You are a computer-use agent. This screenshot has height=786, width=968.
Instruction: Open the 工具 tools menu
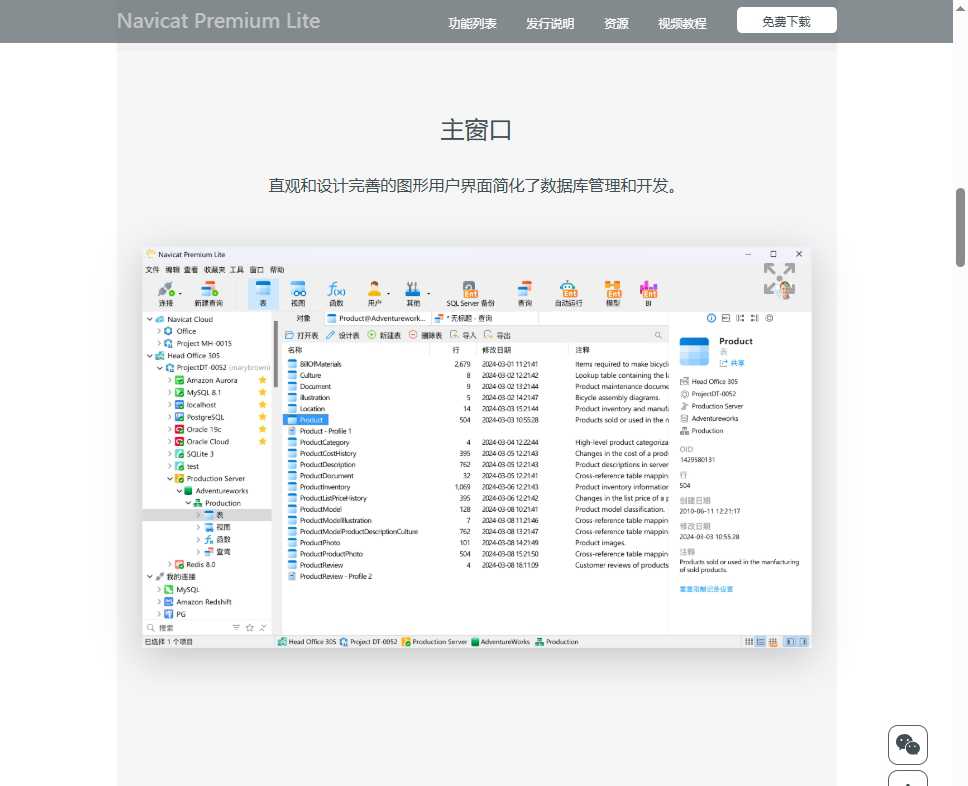pyautogui.click(x=236, y=270)
